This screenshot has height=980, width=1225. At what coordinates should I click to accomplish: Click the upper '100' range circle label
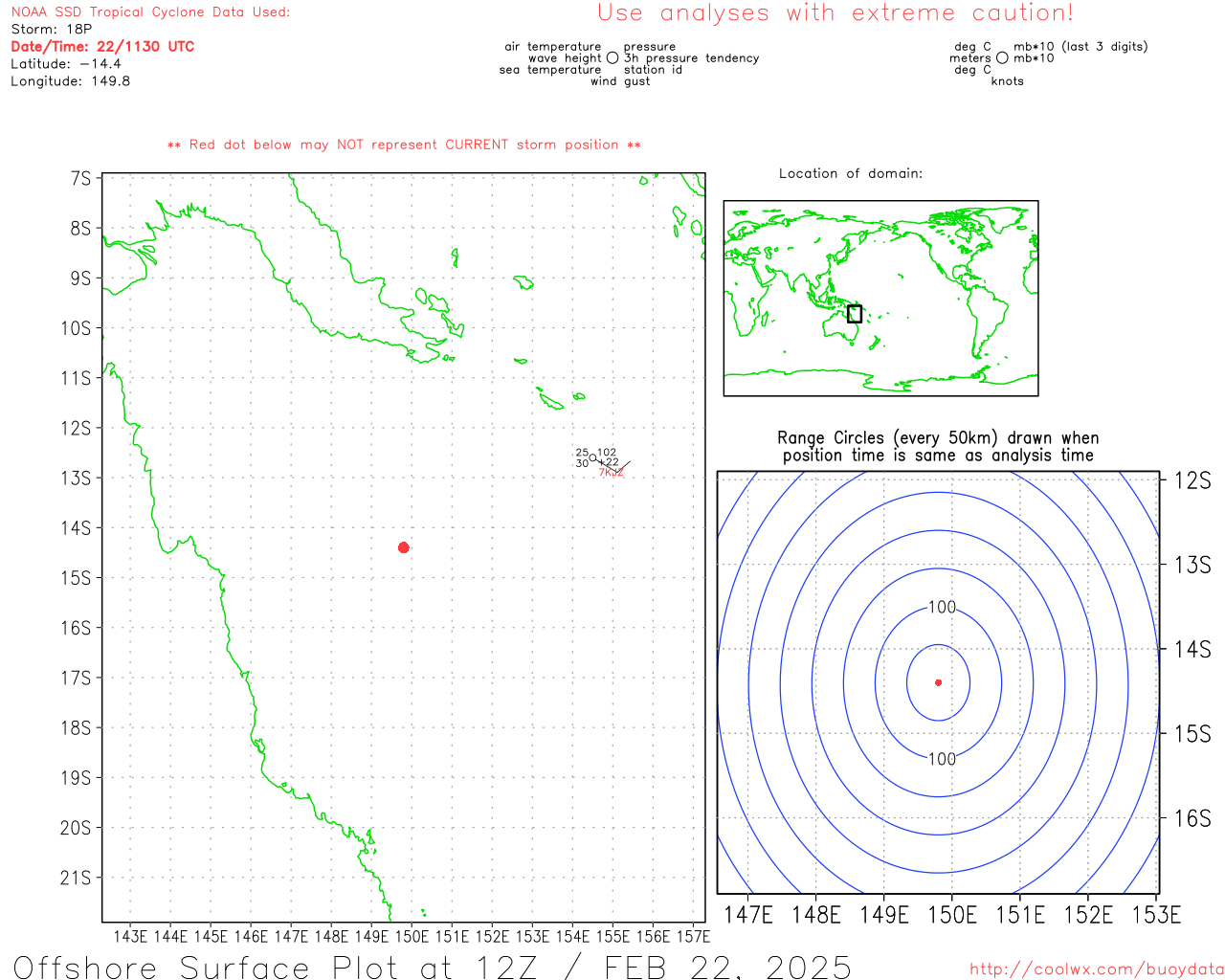pos(942,607)
